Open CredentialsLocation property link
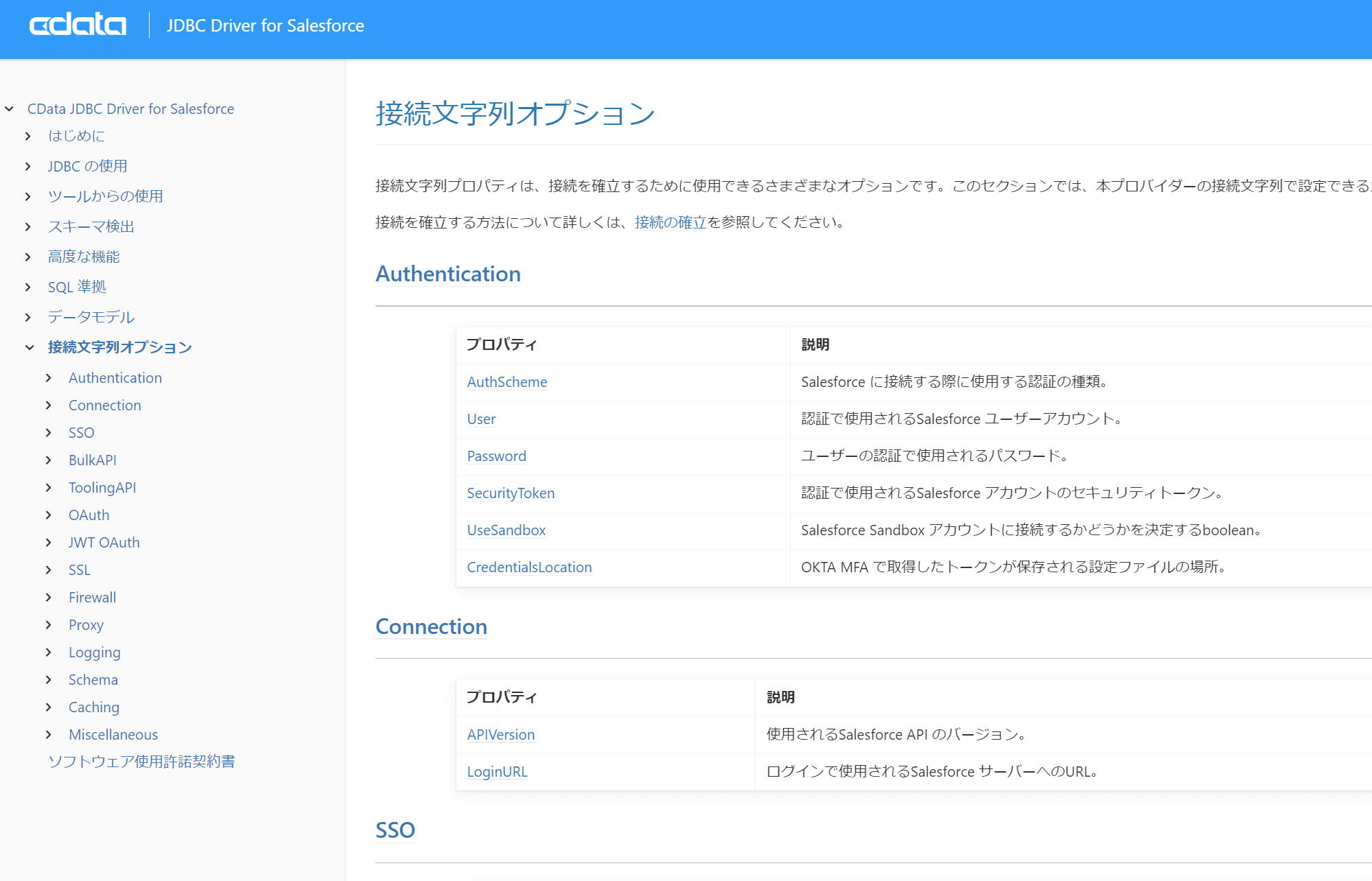Image resolution: width=1372 pixels, height=881 pixels. tap(528, 567)
